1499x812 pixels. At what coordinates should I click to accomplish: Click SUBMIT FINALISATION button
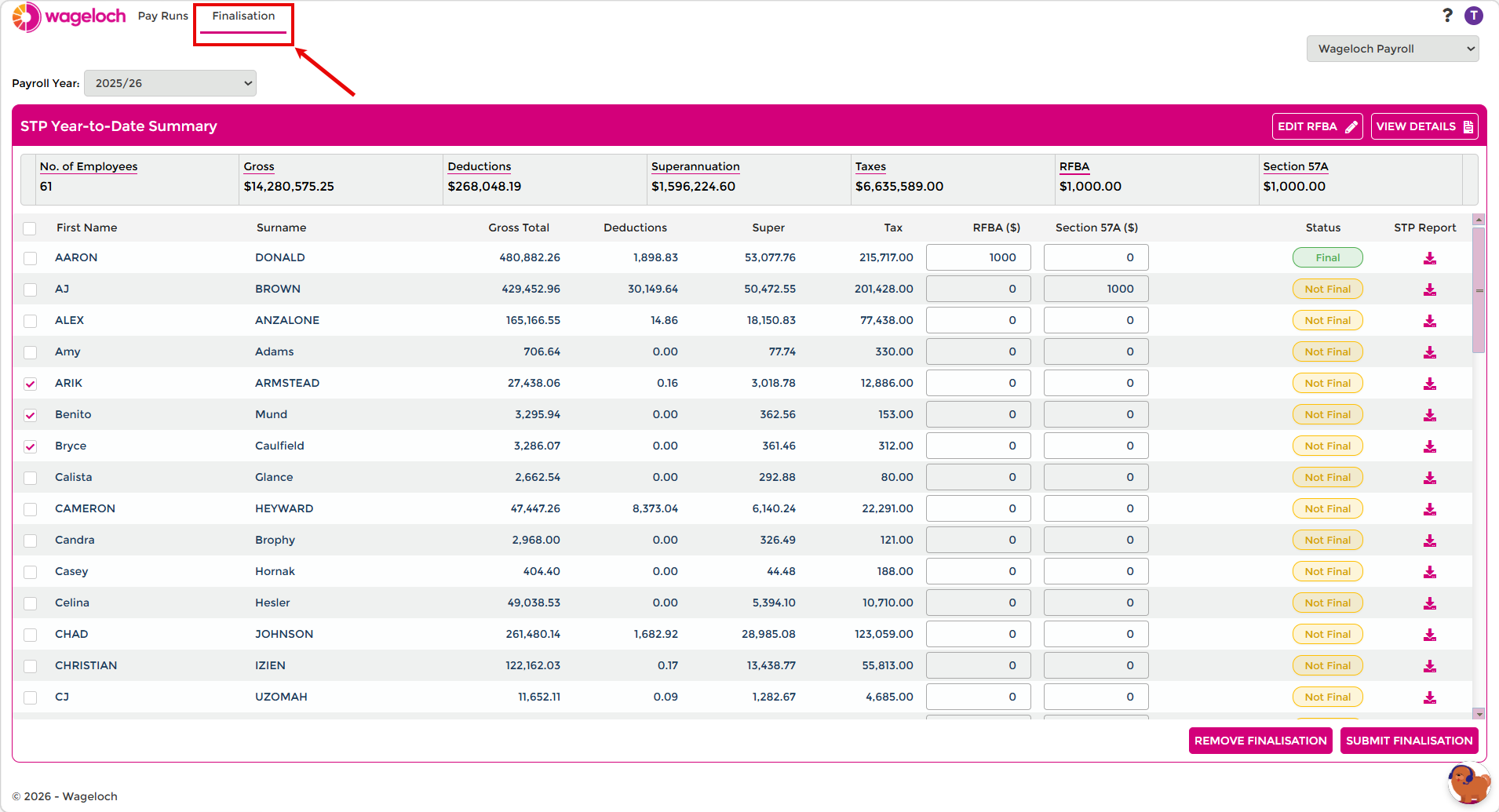[x=1409, y=741]
